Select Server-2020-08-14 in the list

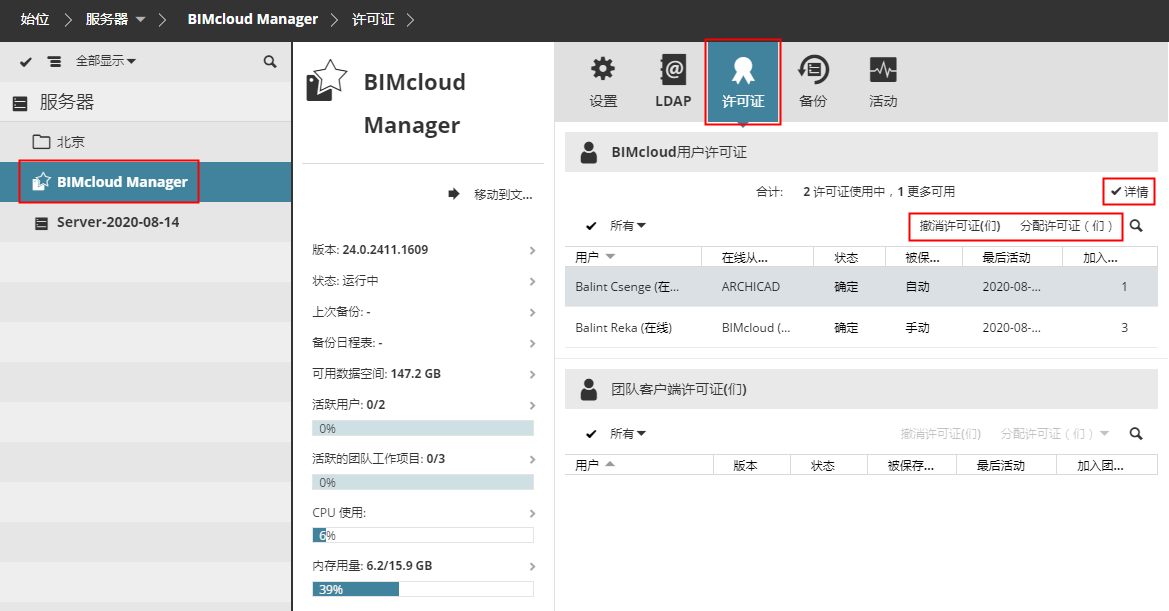[x=145, y=222]
